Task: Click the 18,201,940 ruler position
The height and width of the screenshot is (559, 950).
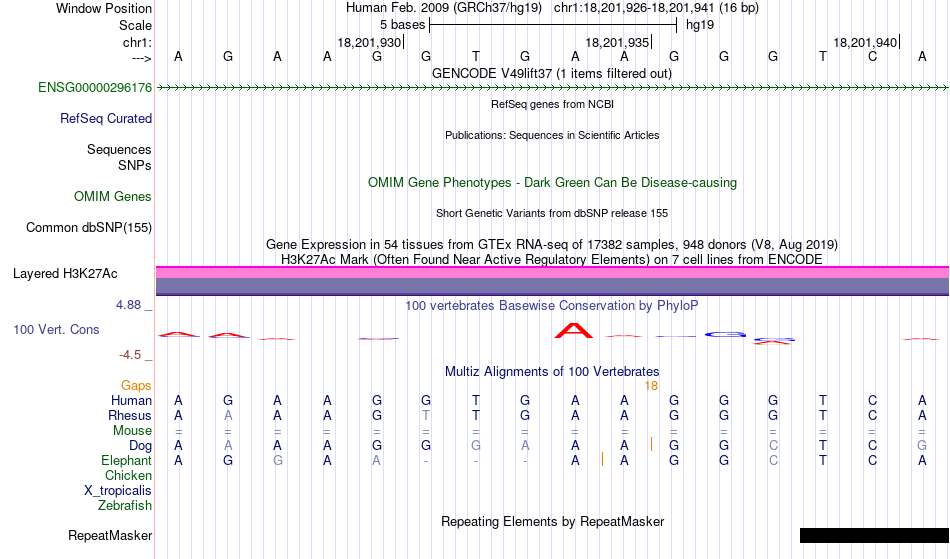Action: [865, 42]
